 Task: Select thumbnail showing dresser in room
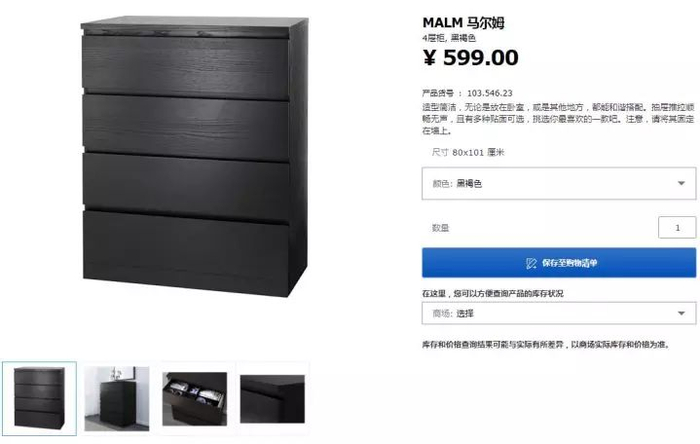tap(117, 398)
